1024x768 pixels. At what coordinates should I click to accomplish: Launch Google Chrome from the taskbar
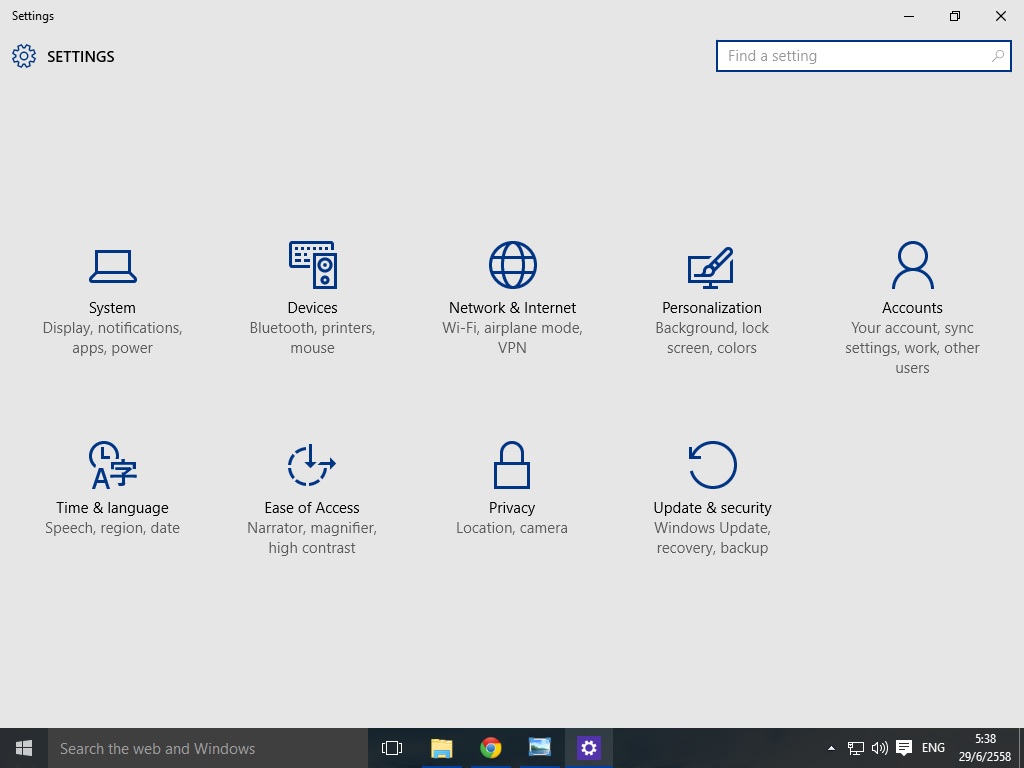click(x=490, y=748)
